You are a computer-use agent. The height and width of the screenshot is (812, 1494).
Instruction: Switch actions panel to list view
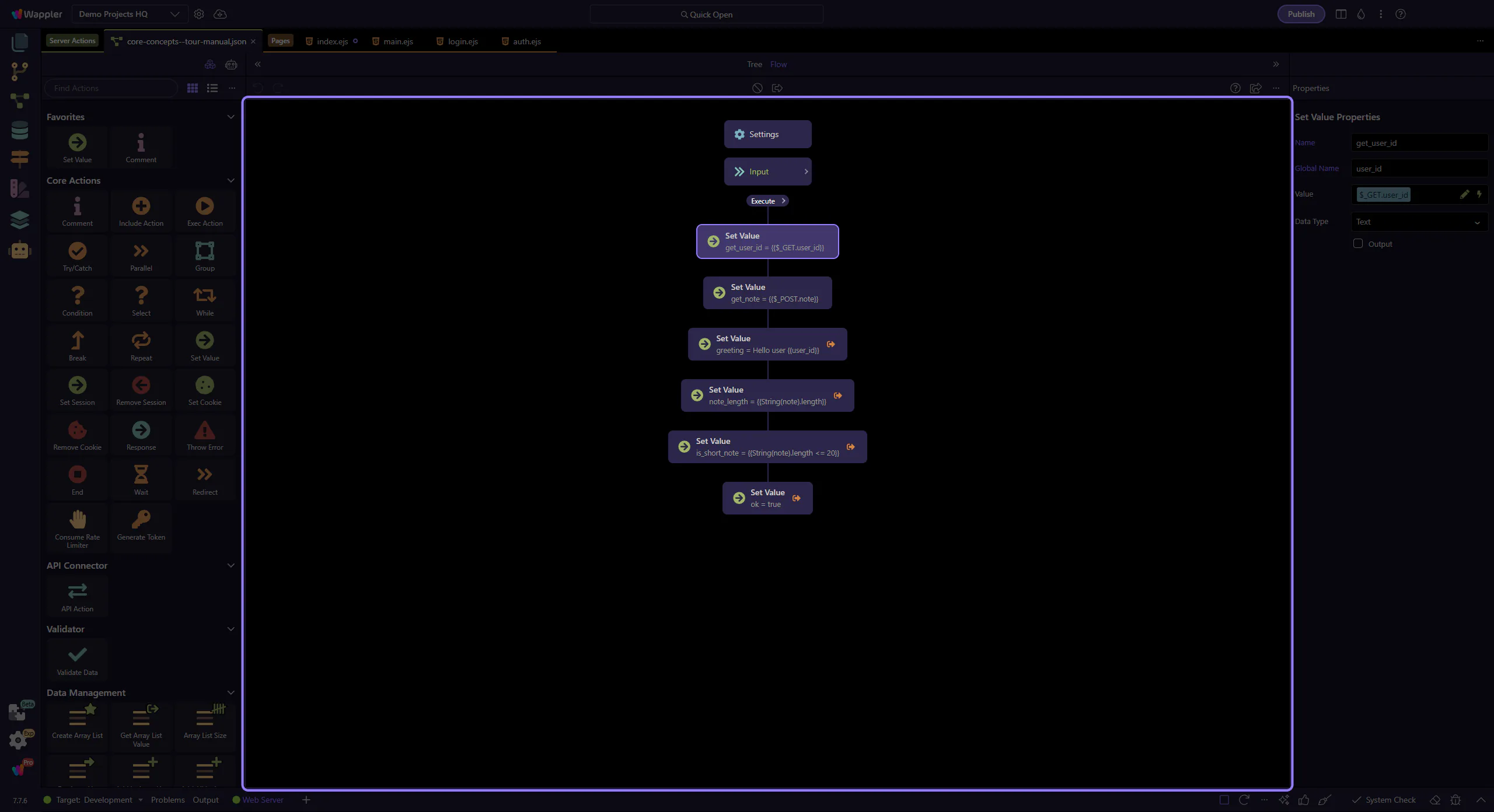tap(212, 88)
